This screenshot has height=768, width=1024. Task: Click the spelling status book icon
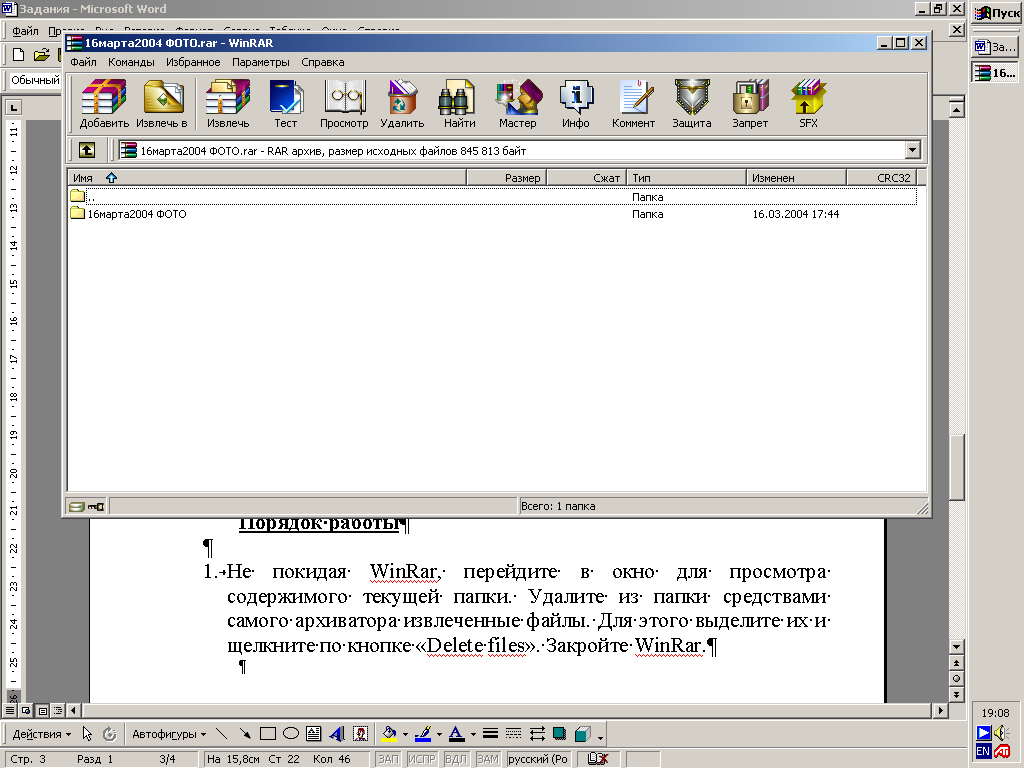pos(598,759)
